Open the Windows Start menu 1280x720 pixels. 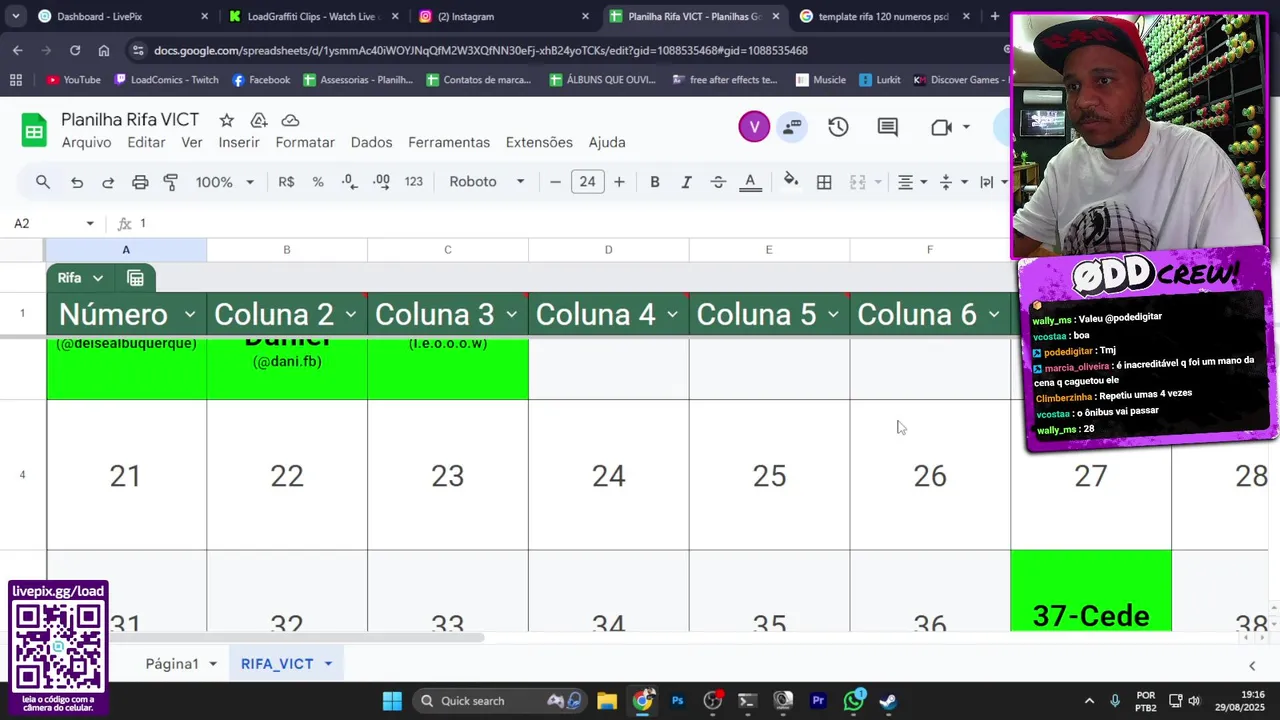point(392,701)
